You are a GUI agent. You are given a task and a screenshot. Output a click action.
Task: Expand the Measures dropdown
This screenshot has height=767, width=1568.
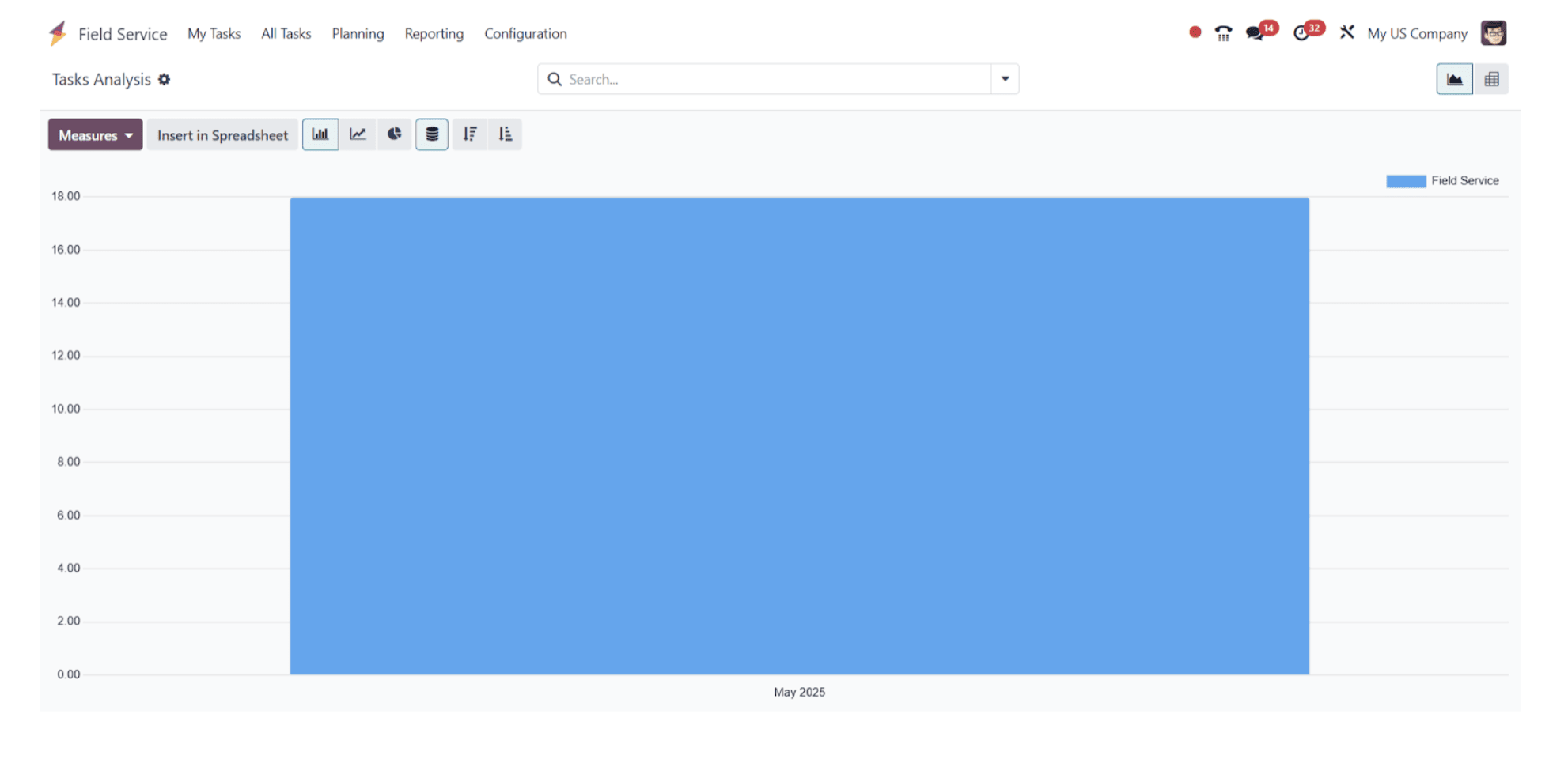[96, 135]
